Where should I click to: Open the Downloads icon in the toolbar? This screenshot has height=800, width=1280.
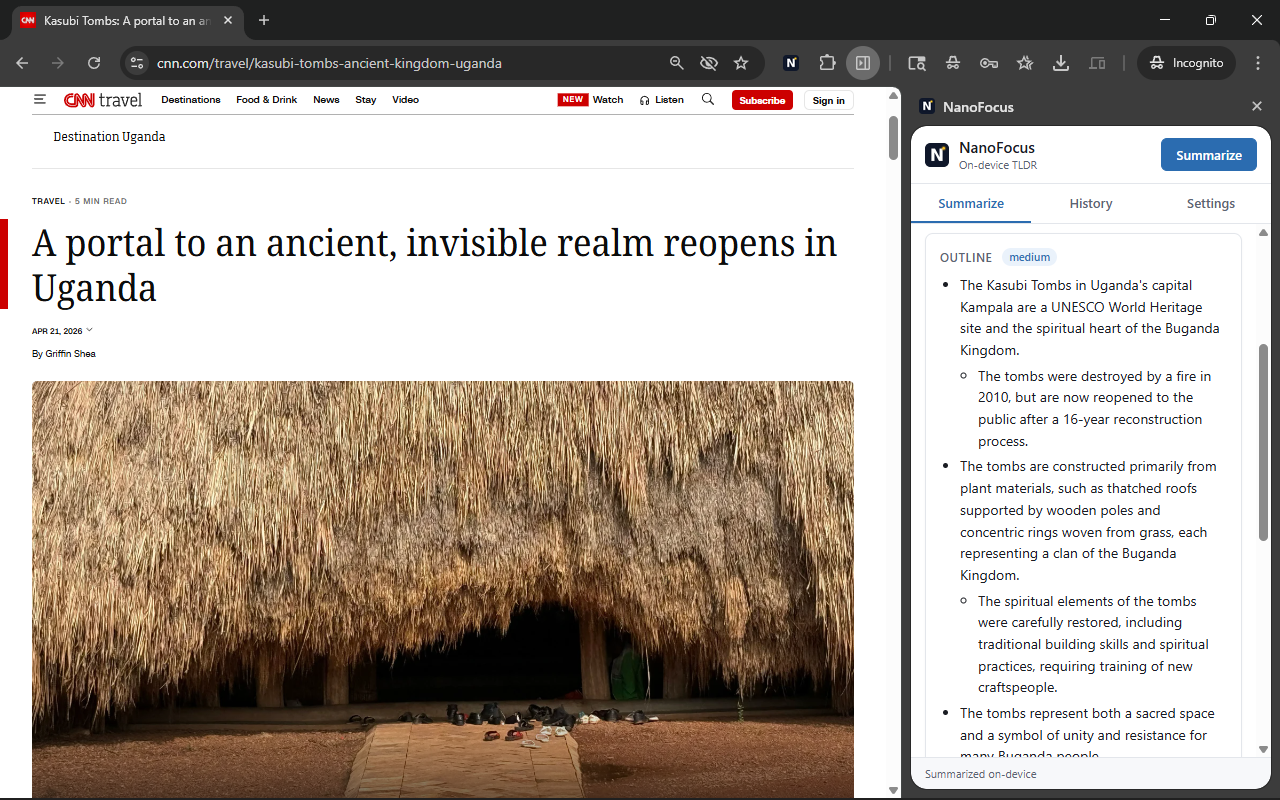[1060, 62]
